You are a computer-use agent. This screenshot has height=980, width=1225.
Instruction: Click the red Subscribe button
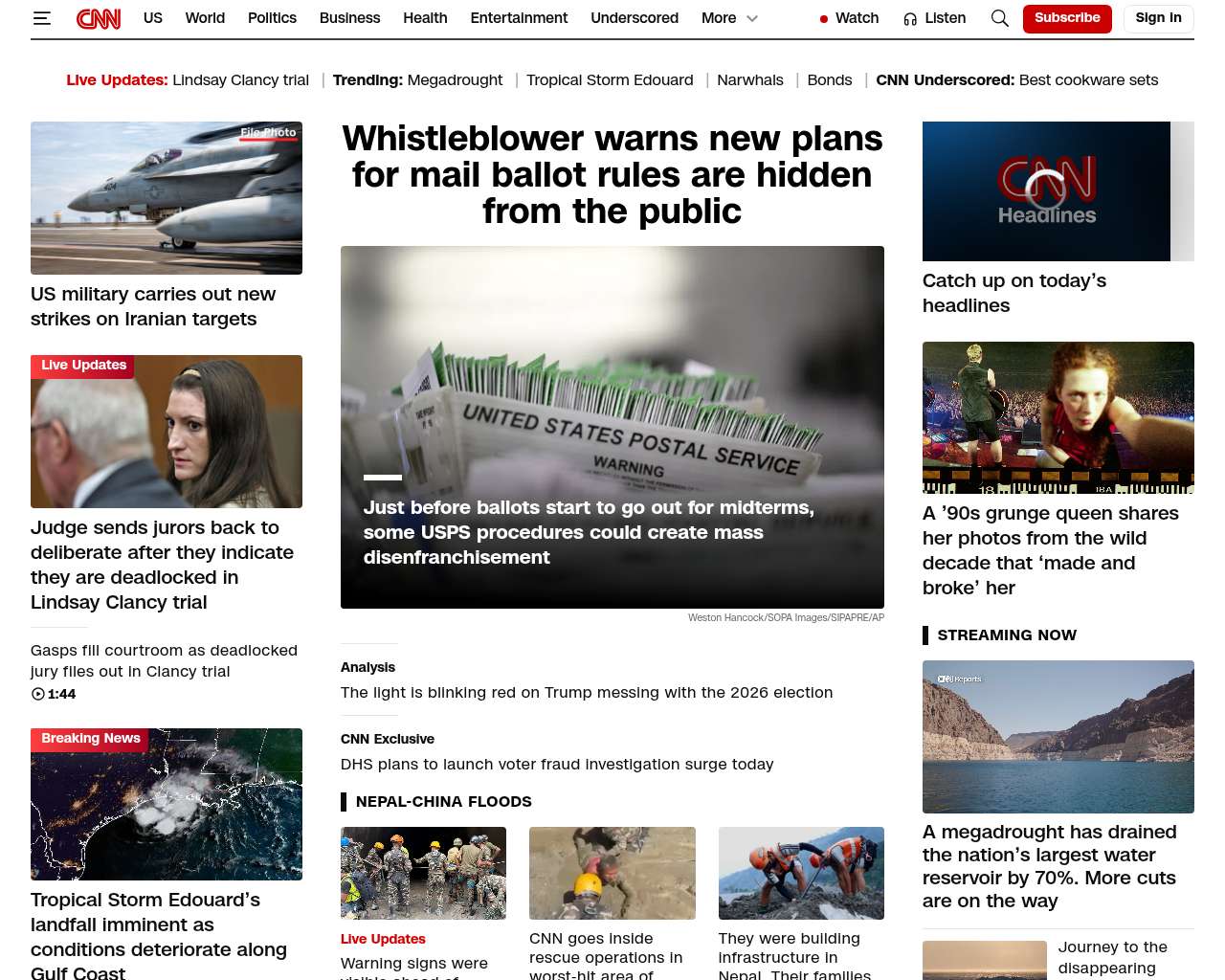(1067, 18)
